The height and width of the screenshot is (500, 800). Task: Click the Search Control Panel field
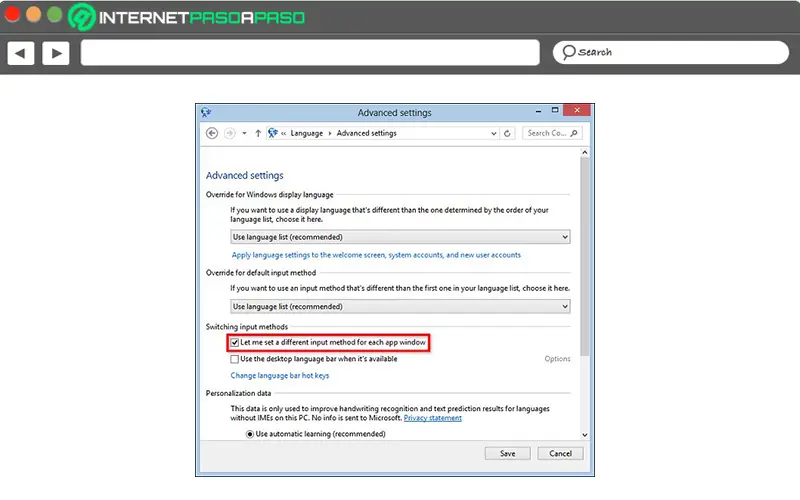pos(553,133)
